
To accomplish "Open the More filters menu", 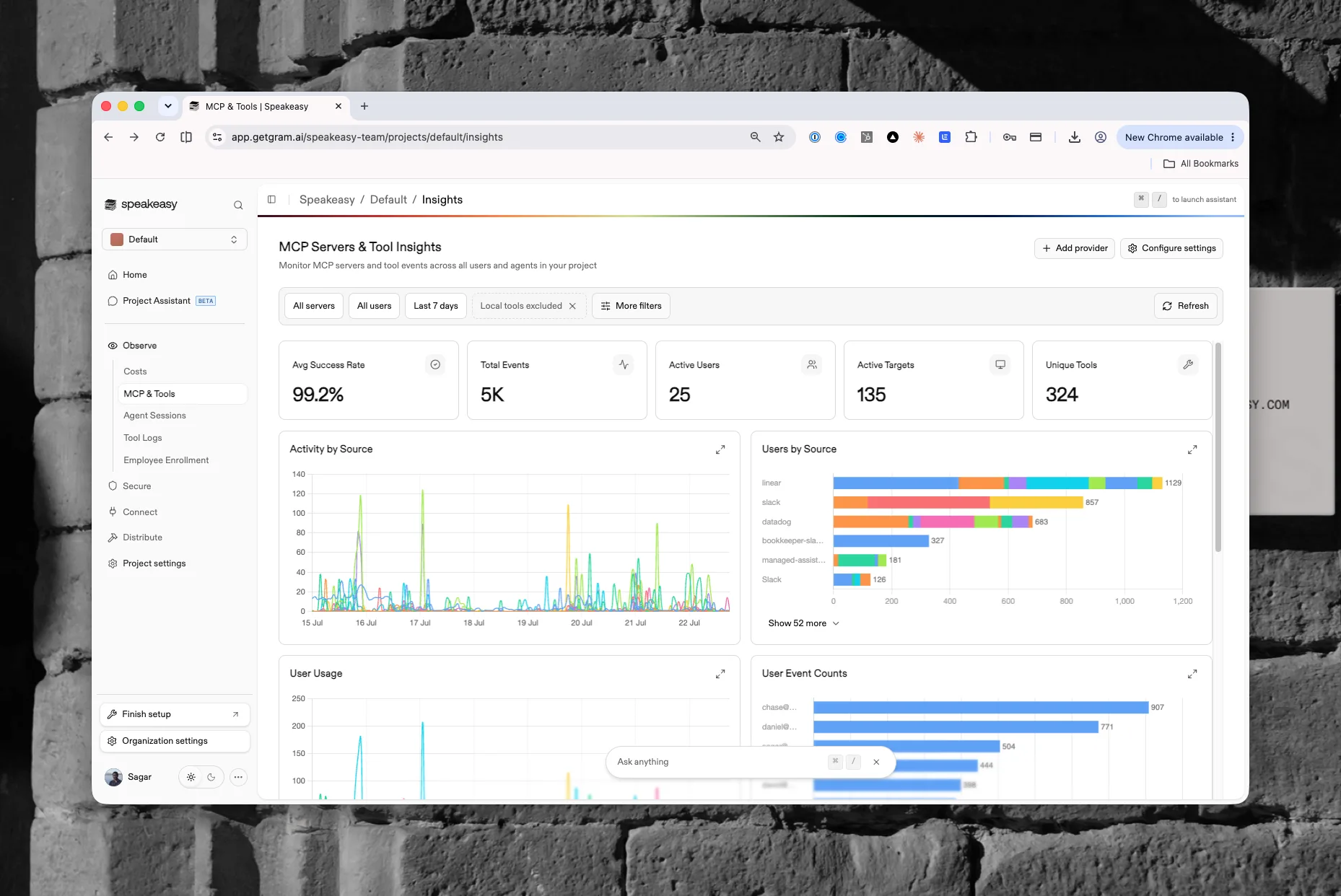I will pos(632,306).
